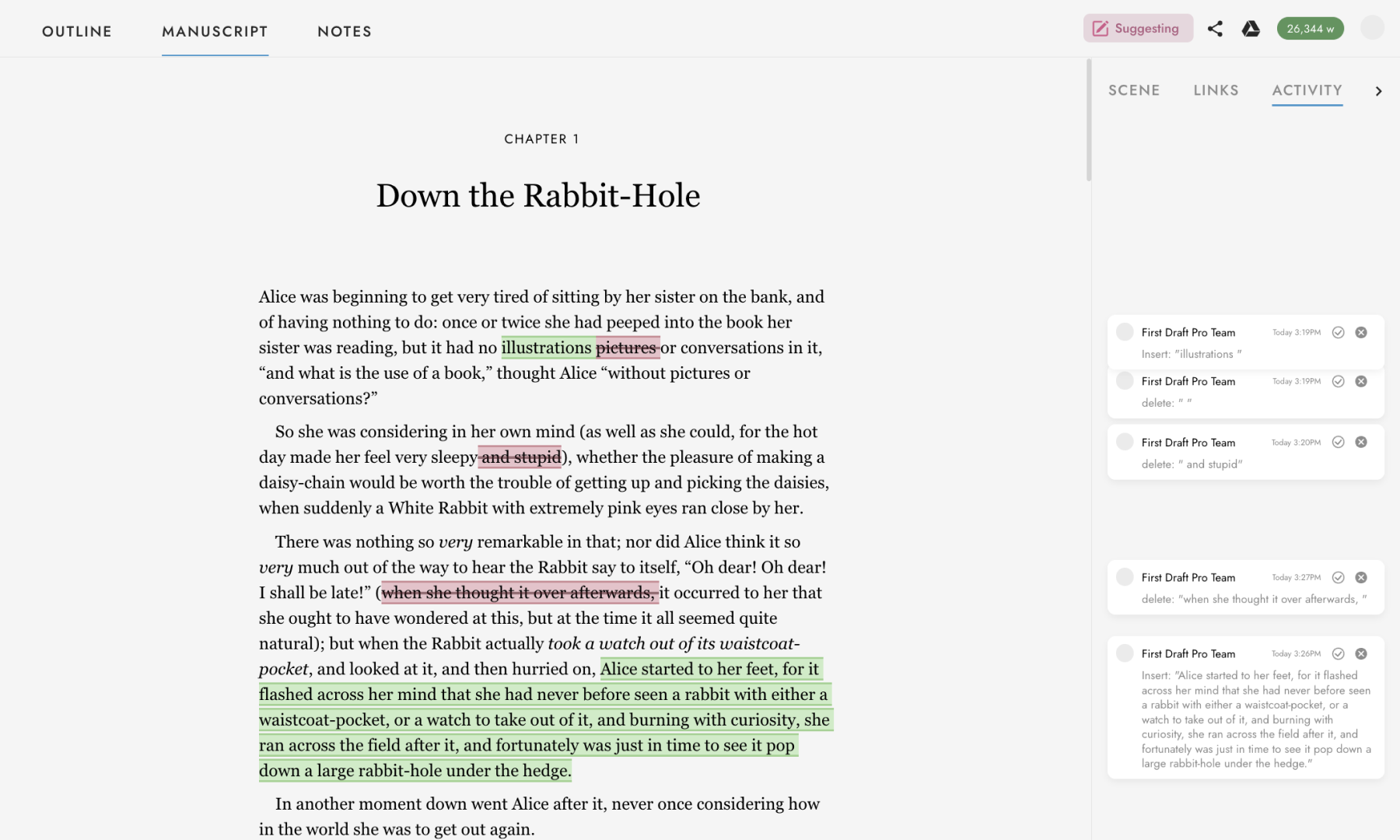Open the Google Drive sync icon
The image size is (1400, 840).
point(1251,28)
